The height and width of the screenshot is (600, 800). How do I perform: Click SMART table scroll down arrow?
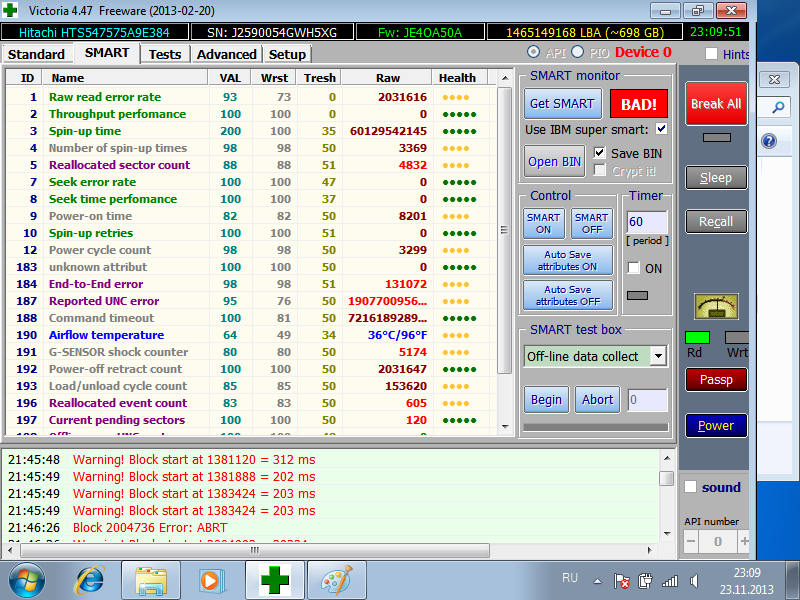[x=505, y=426]
